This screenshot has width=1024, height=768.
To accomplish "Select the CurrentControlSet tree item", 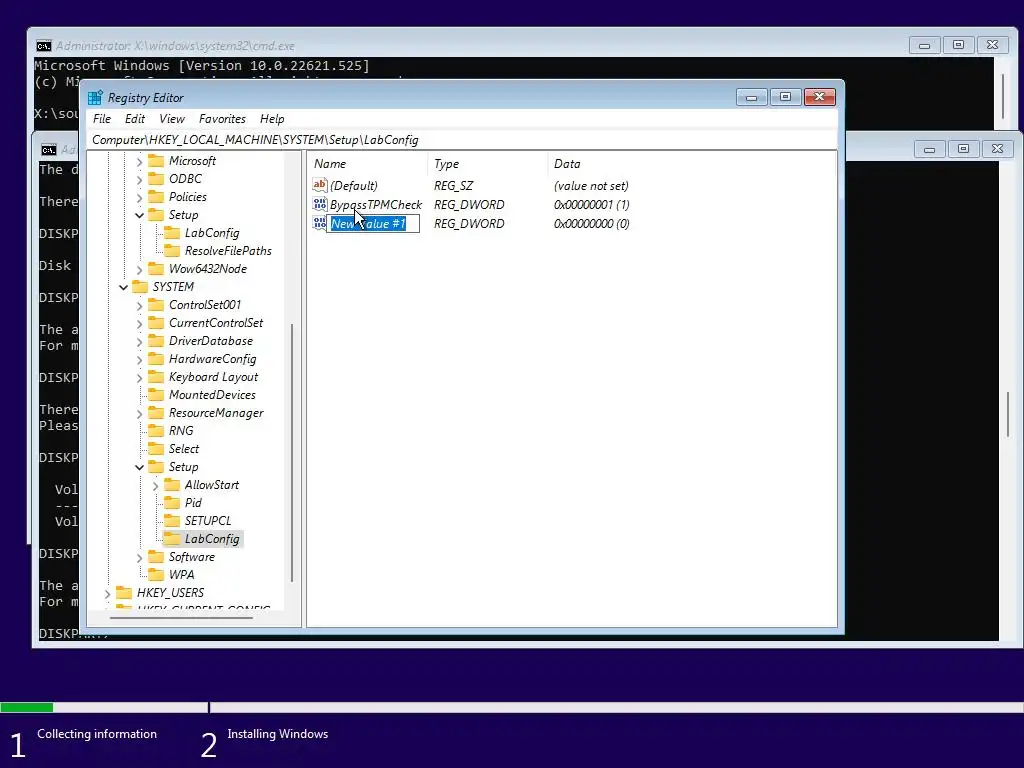I will pos(216,323).
